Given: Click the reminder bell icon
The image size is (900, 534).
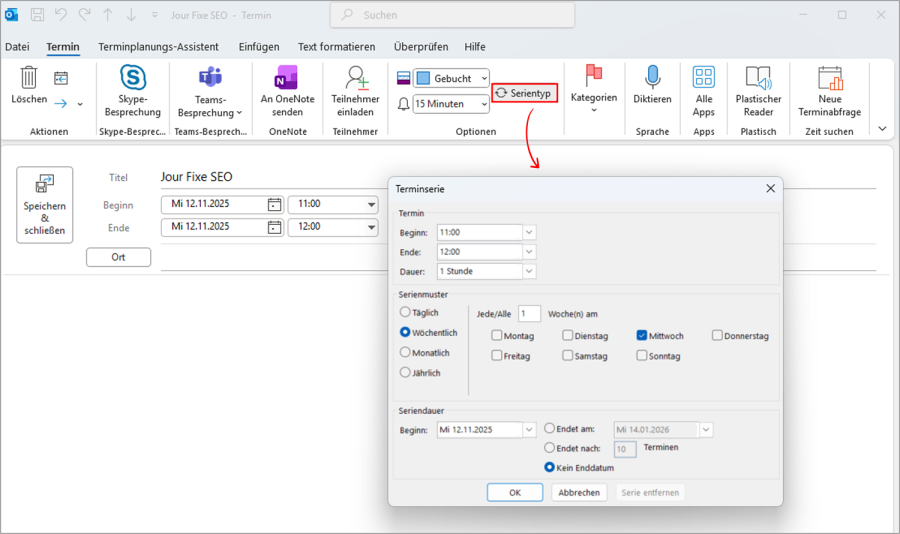Looking at the screenshot, I should [x=404, y=104].
